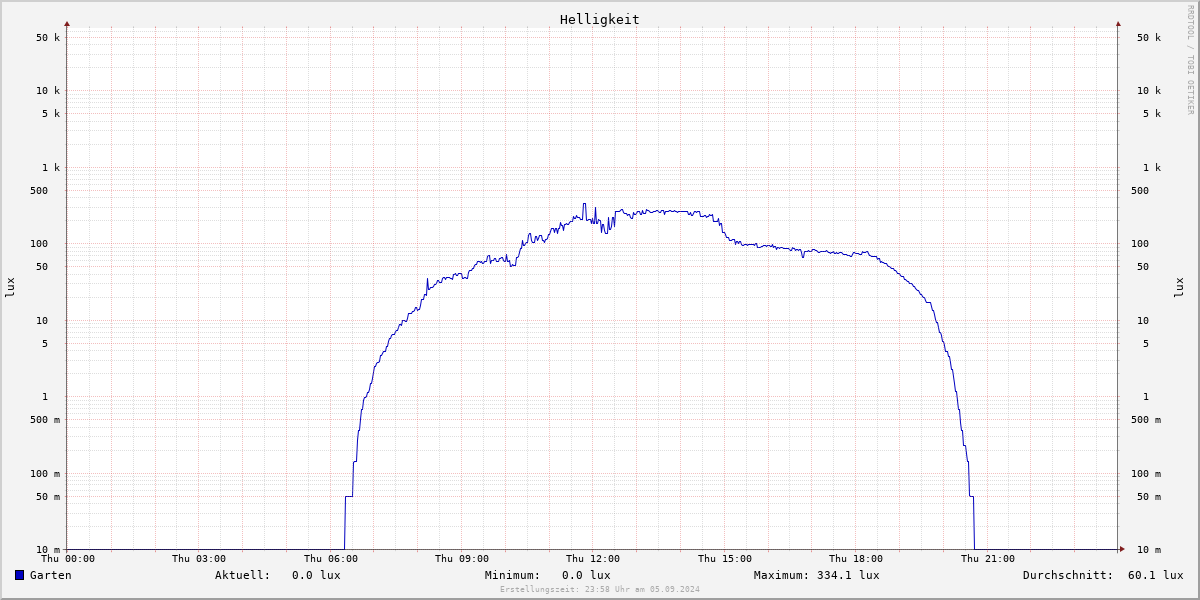Click the "Thu 21:00" time axis label
The image size is (1200, 600).
click(x=988, y=559)
